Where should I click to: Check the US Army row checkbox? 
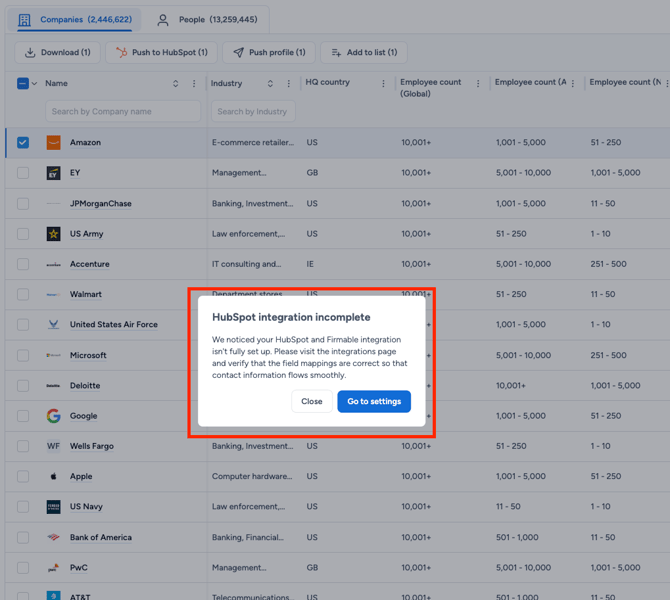[23, 234]
